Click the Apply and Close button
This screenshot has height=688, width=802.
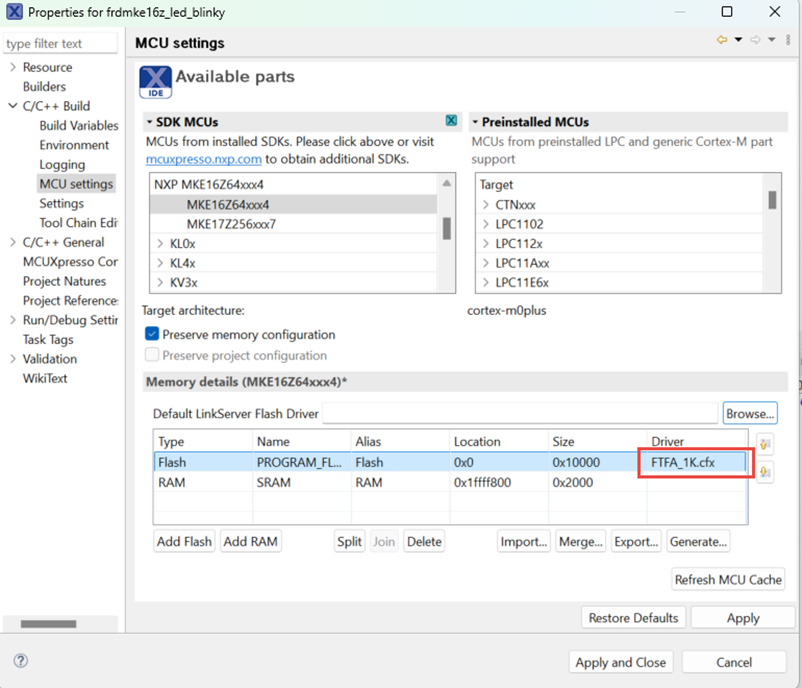tap(620, 662)
